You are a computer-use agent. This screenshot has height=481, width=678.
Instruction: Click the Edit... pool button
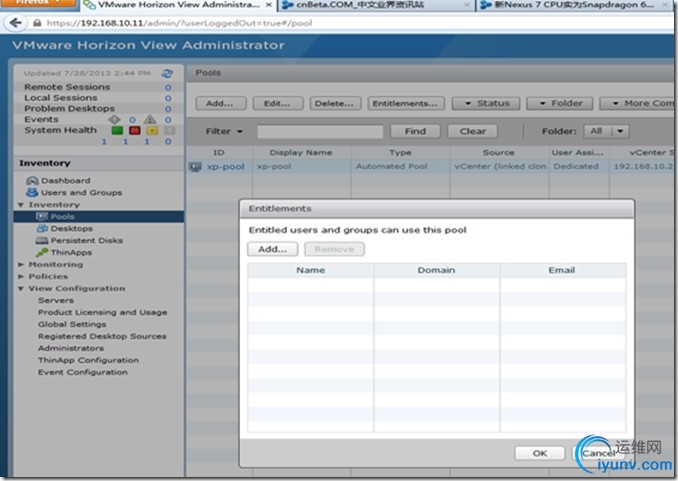pyautogui.click(x=278, y=103)
